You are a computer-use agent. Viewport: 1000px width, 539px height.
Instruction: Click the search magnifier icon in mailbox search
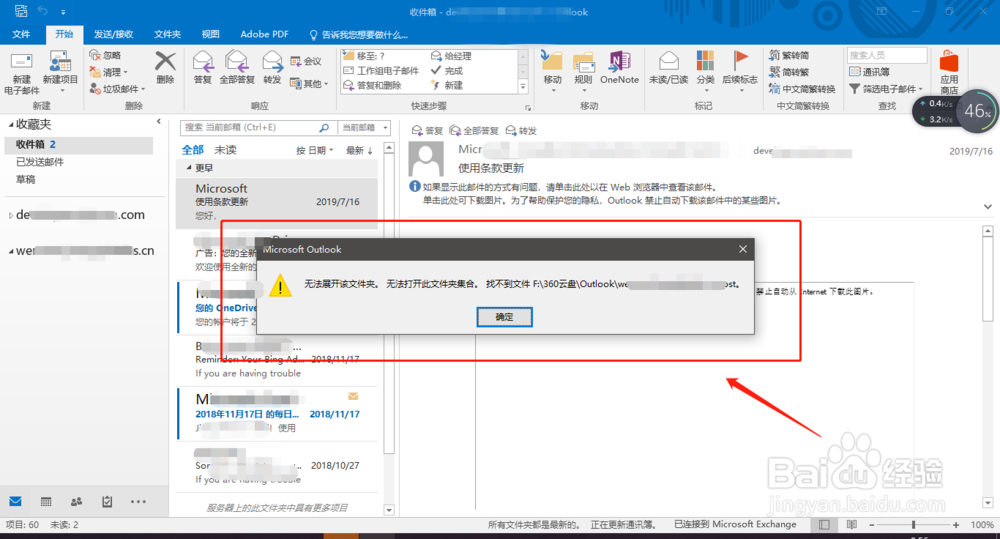[x=324, y=128]
